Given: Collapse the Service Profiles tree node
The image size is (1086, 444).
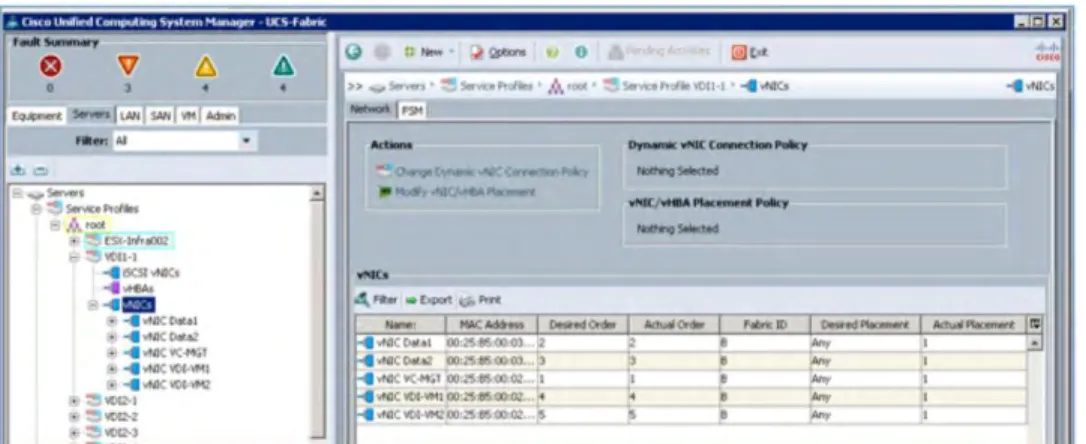Looking at the screenshot, I should coord(38,208).
